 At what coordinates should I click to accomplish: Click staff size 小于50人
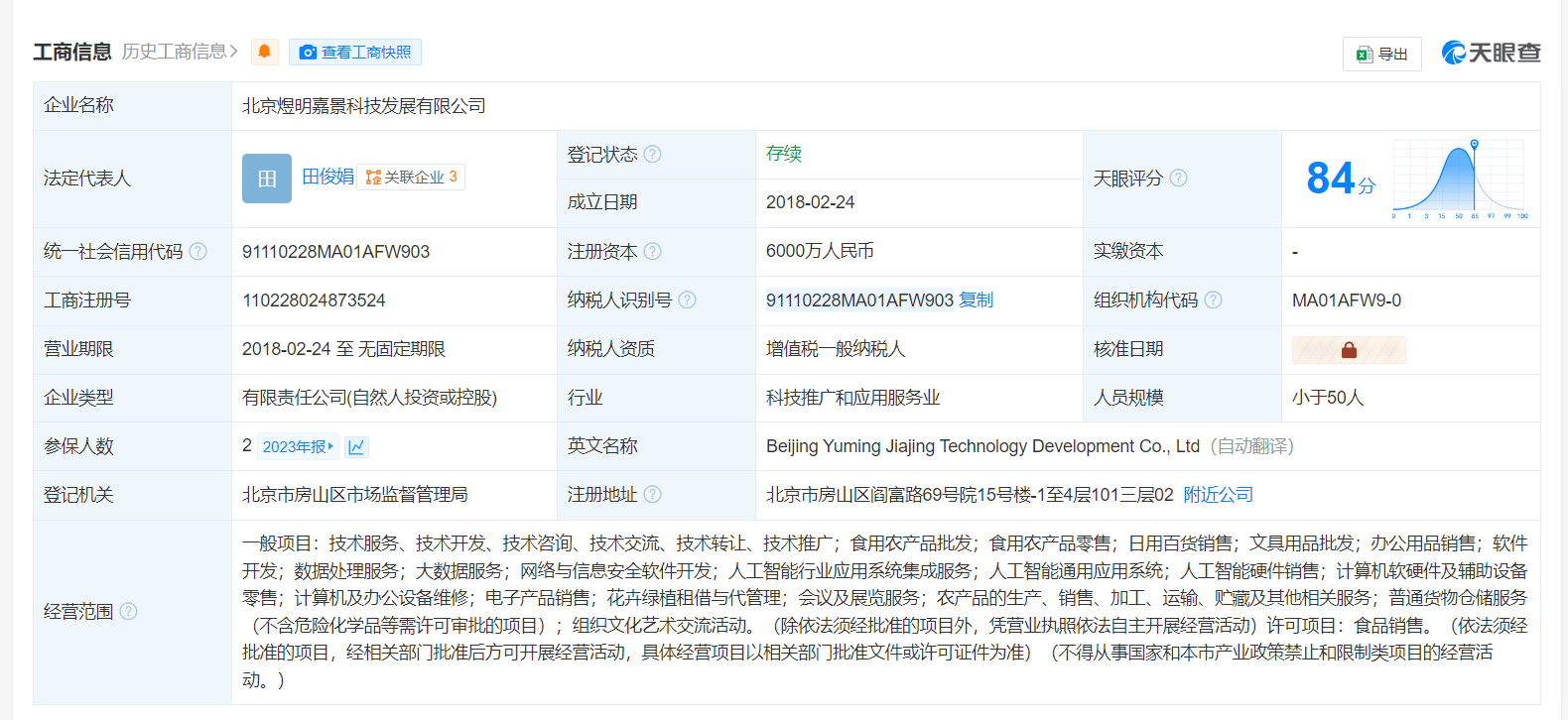pos(1328,398)
